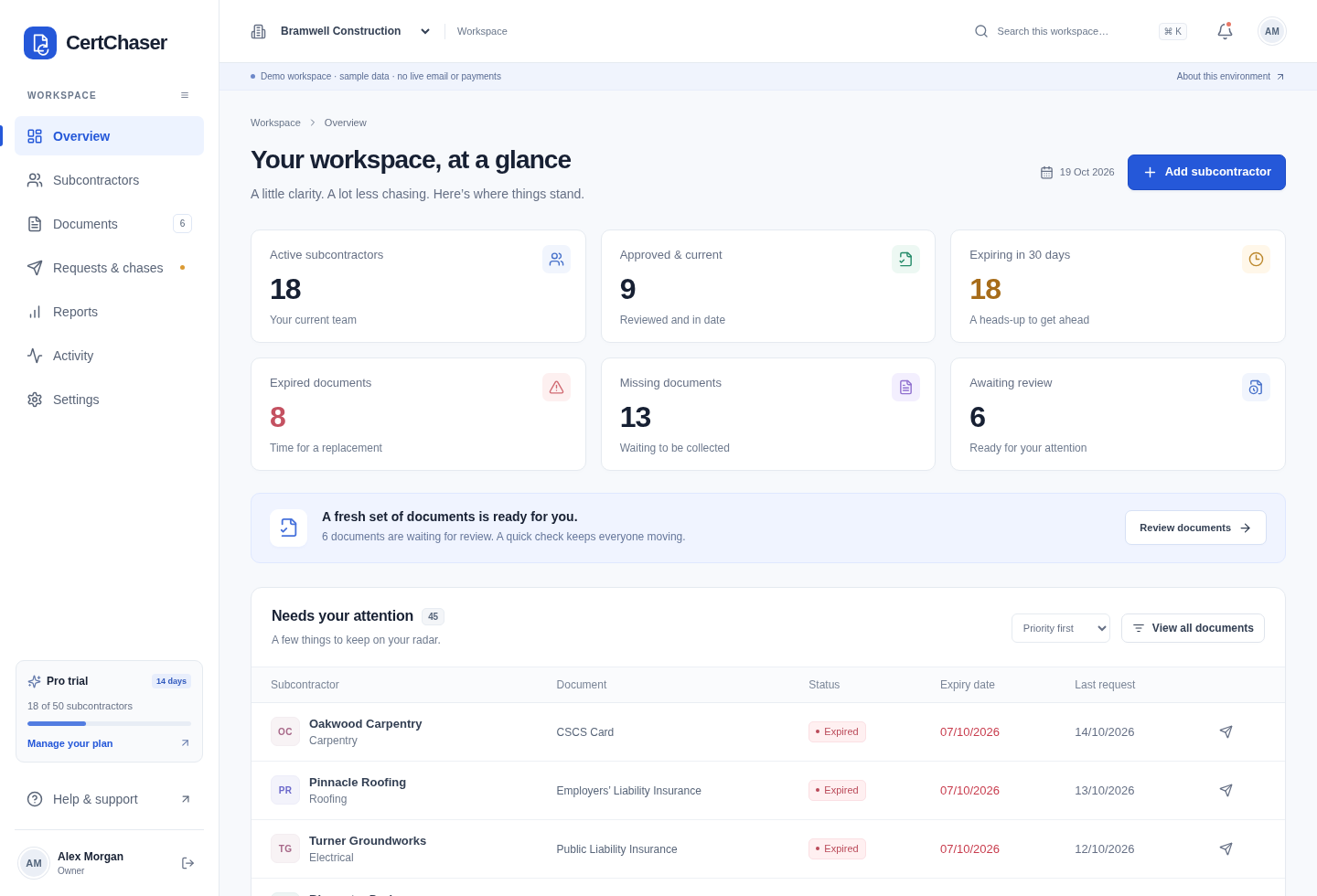Click the Expired documents warning icon
This screenshot has height=896, width=1317.
[556, 388]
